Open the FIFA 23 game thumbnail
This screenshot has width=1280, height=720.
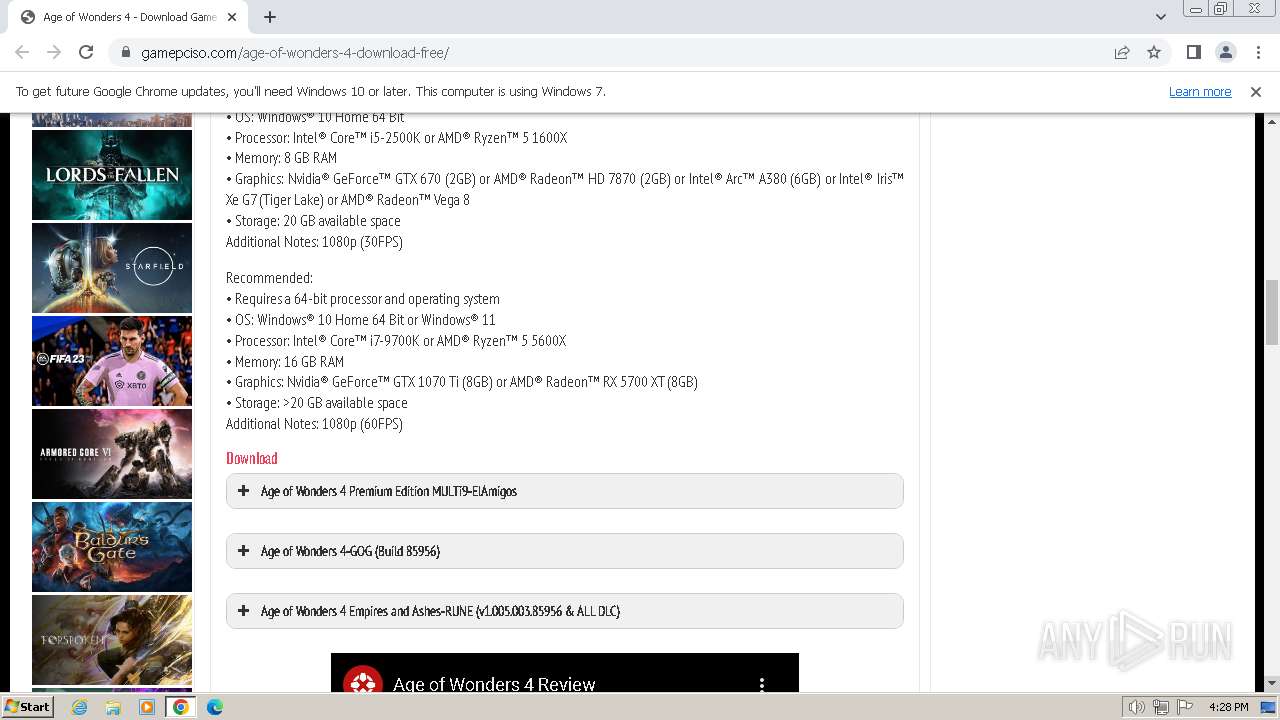click(112, 361)
